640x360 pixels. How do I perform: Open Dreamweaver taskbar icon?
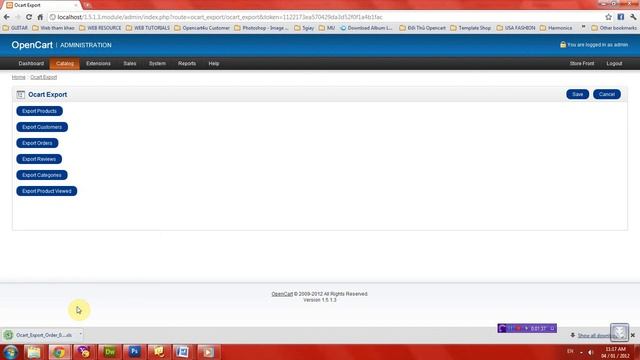coord(109,352)
